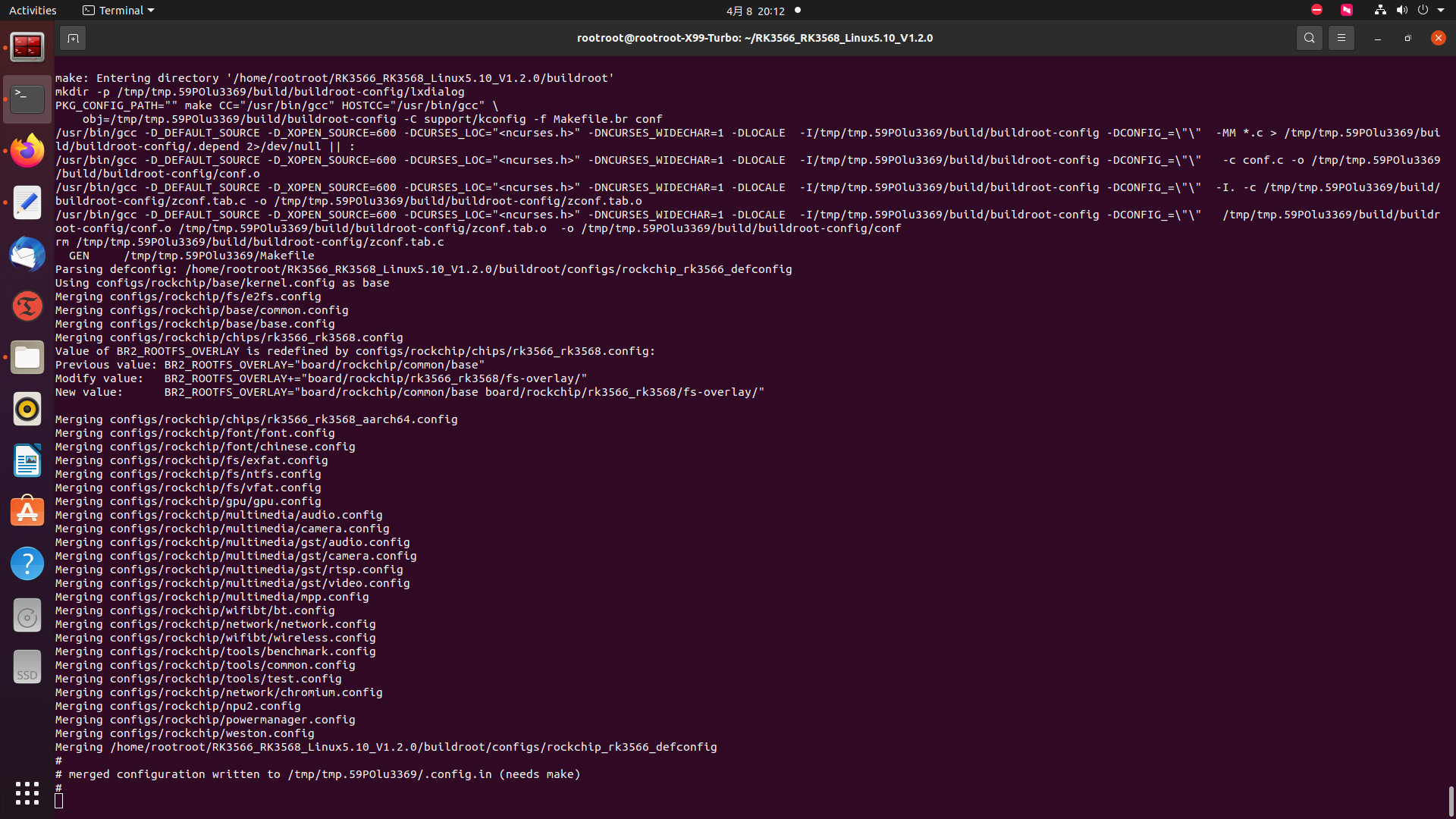Expand the Terminal app menu
The height and width of the screenshot is (819, 1456).
coord(118,11)
